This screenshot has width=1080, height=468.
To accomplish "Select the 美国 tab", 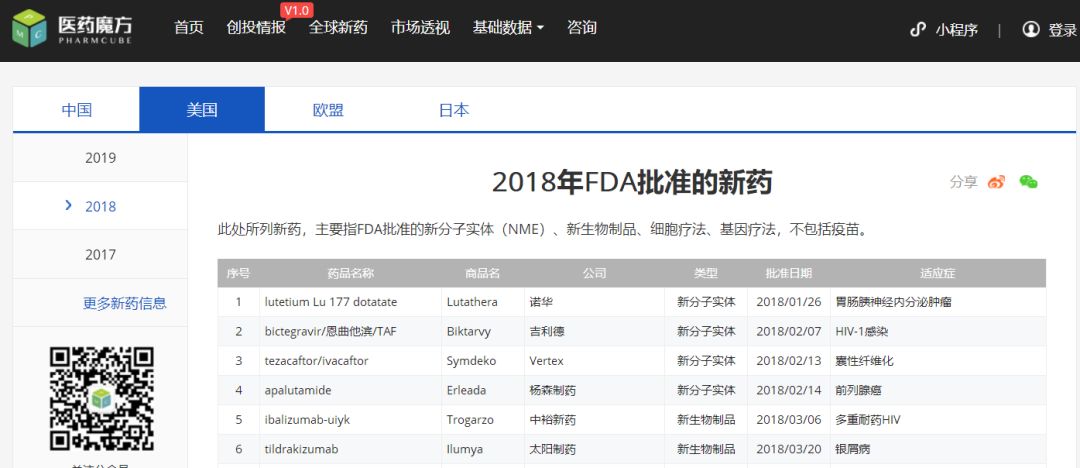I will tap(202, 110).
